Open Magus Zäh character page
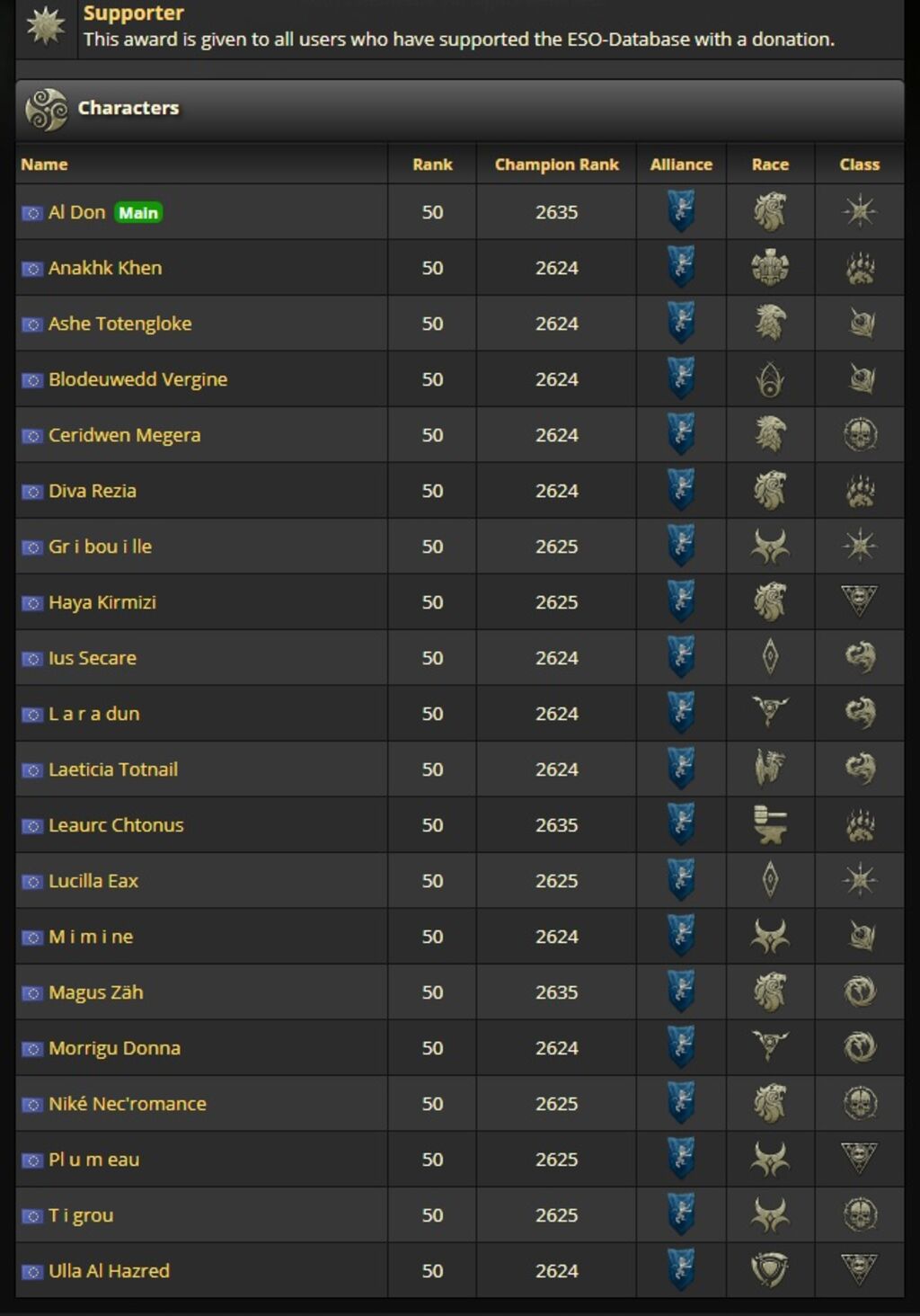Image resolution: width=920 pixels, height=1316 pixels. (96, 992)
